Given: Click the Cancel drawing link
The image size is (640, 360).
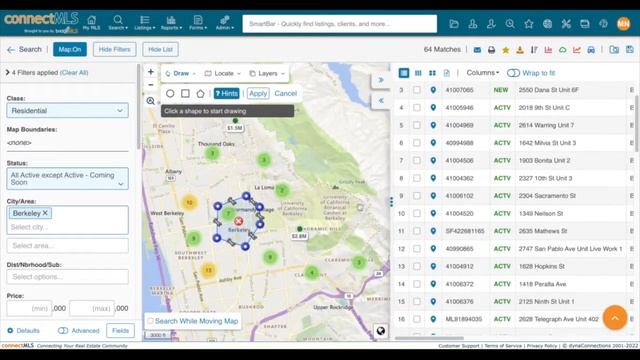Looking at the screenshot, I should [286, 93].
